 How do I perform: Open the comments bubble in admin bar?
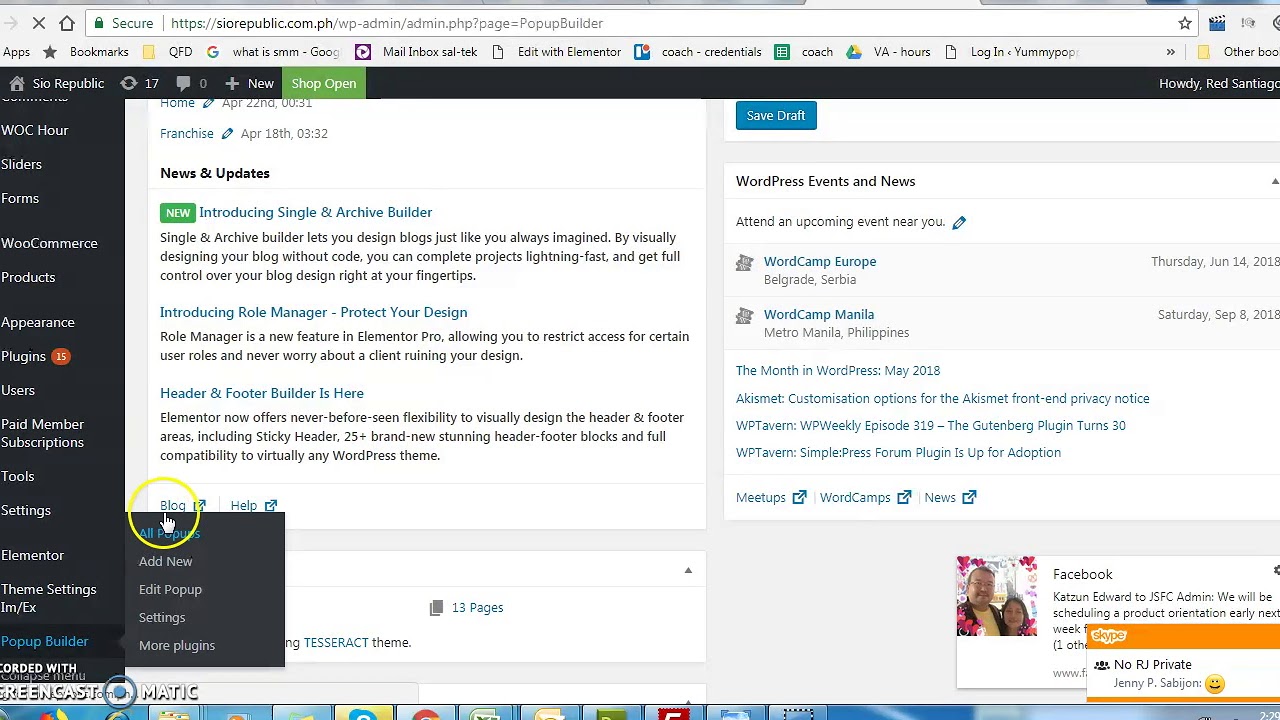(191, 83)
